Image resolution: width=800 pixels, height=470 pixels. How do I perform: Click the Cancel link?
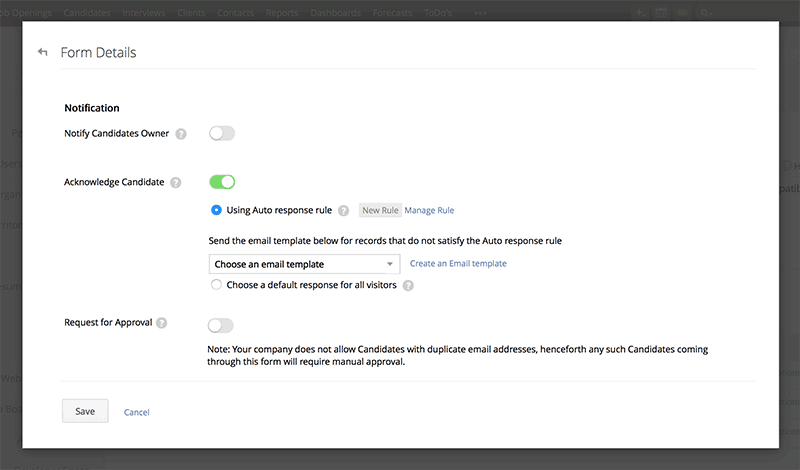[x=137, y=412]
